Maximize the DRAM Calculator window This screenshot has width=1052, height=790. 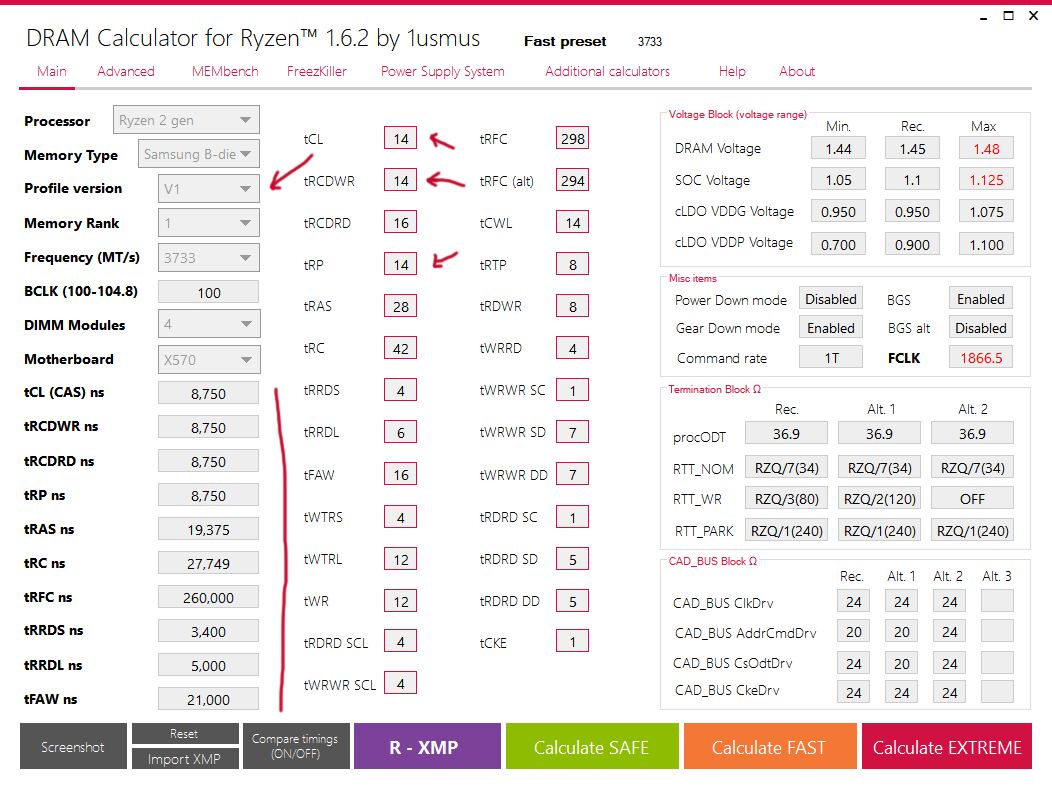tap(1008, 15)
